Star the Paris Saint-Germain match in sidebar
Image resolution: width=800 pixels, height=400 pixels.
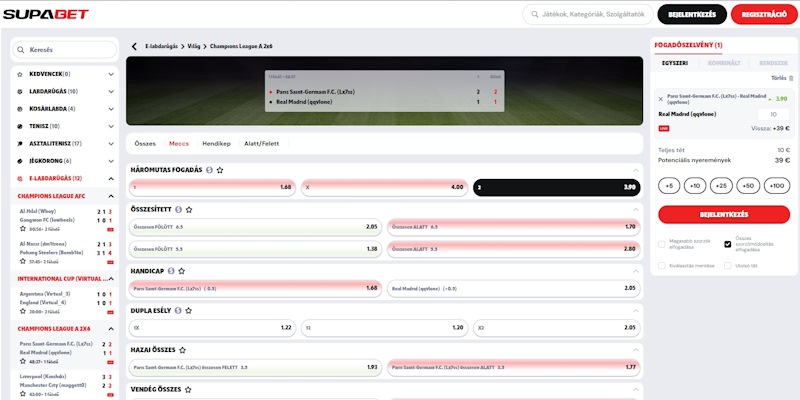pyautogui.click(x=22, y=361)
